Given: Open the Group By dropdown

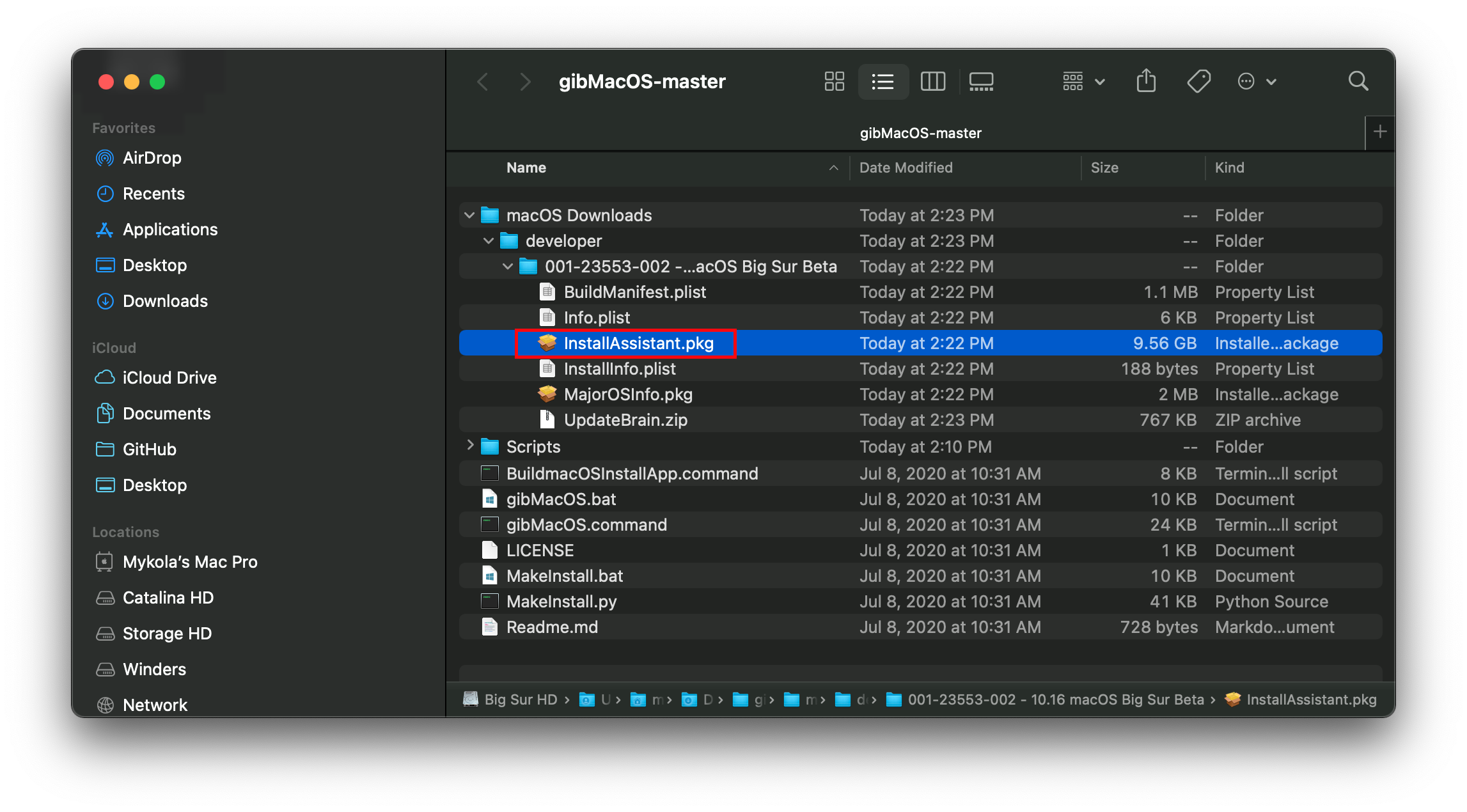Looking at the screenshot, I should 1084,82.
